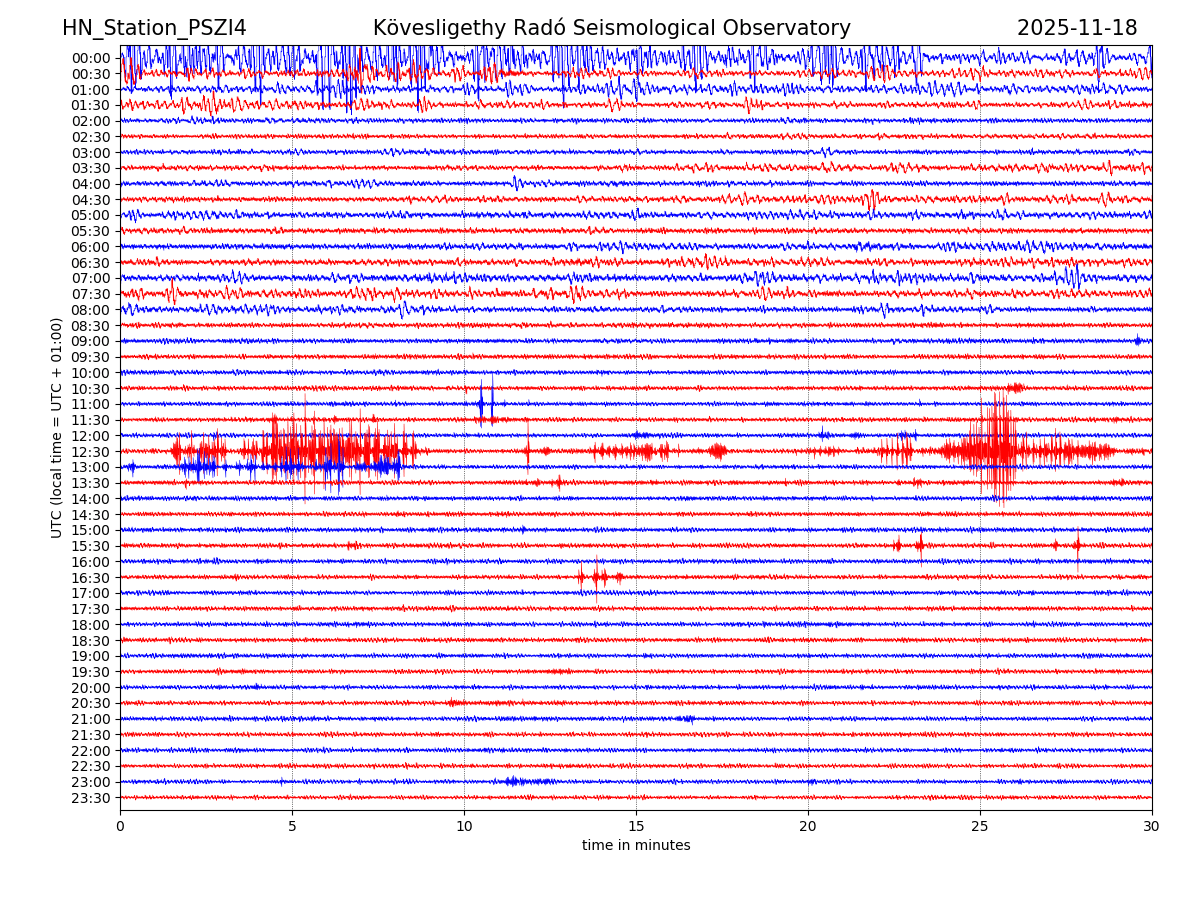This screenshot has width=1200, height=900.
Task: Click x-axis tick label 15
Action: point(636,827)
